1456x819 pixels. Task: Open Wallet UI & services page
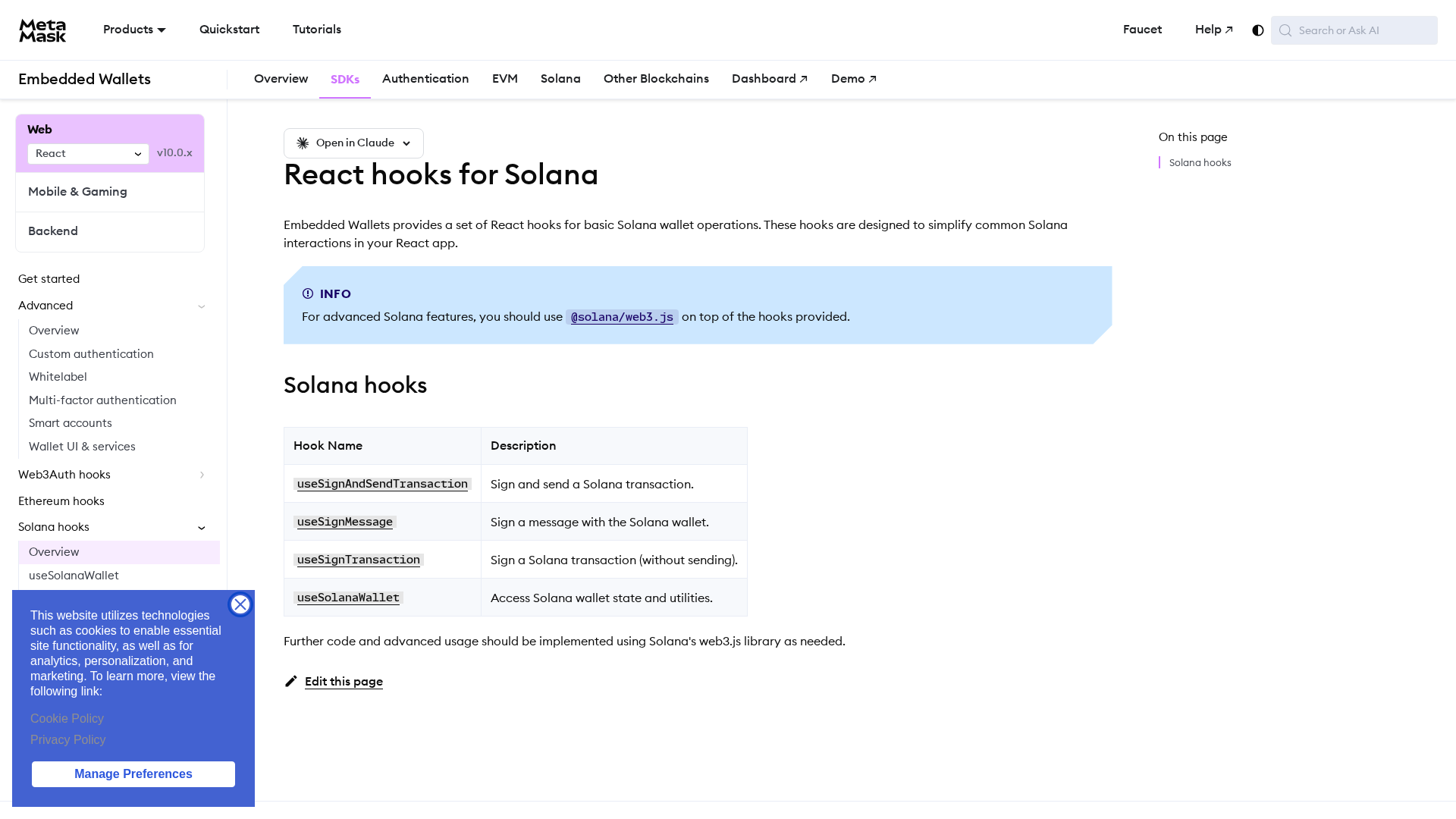tap(82, 447)
